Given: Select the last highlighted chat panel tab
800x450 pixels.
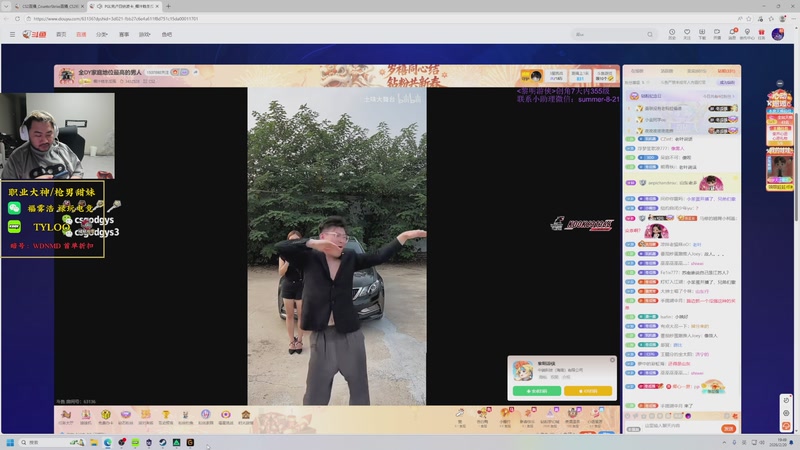Looking at the screenshot, I should pyautogui.click(x=726, y=71).
